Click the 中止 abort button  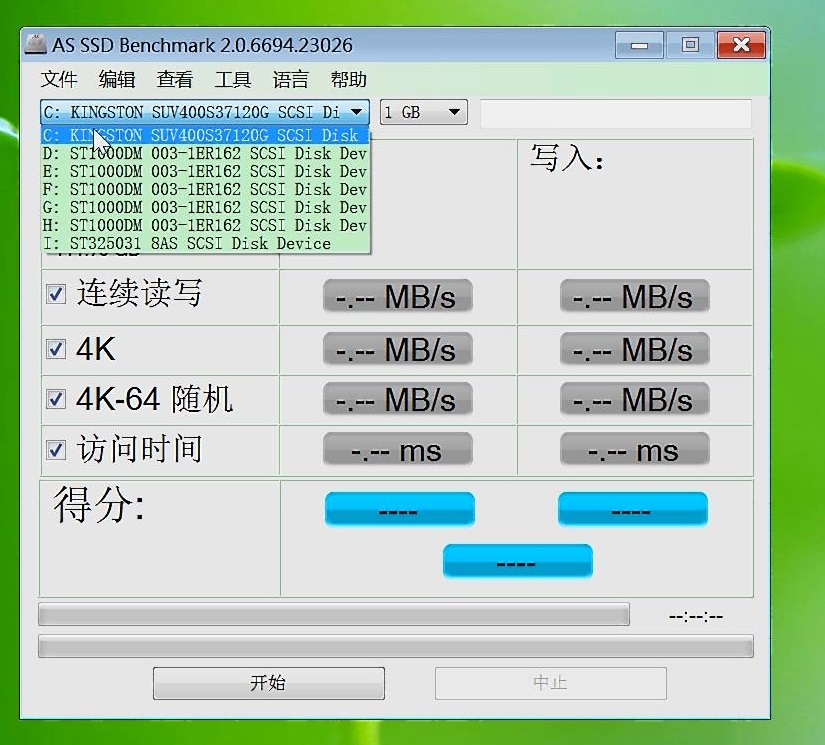coord(550,683)
